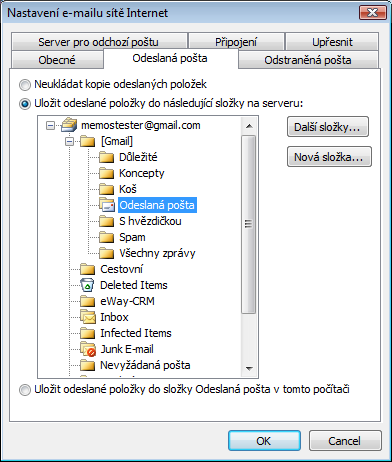Select the Odeslaná pošta tab

pos(170,58)
